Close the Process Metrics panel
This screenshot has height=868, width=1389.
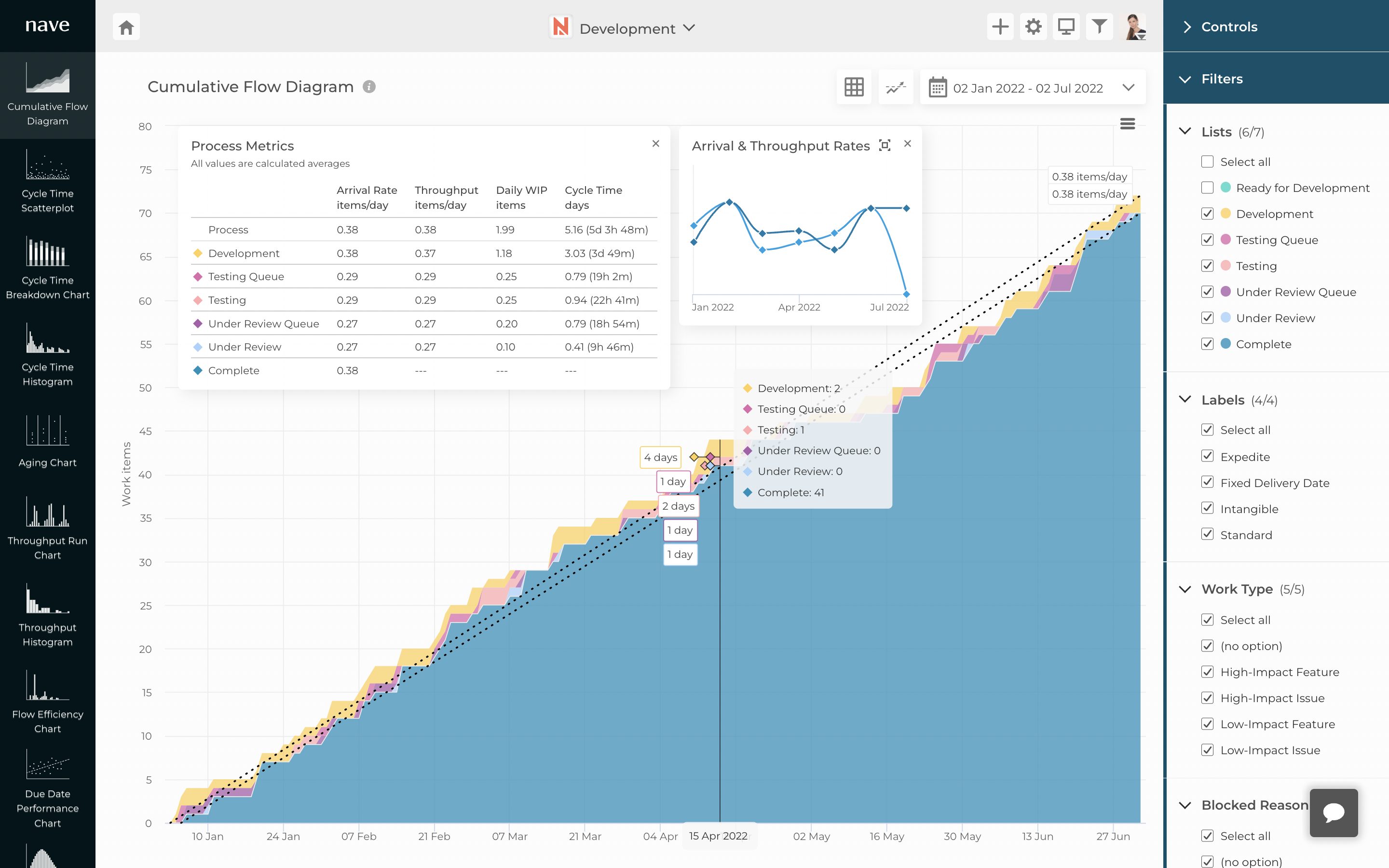(655, 144)
